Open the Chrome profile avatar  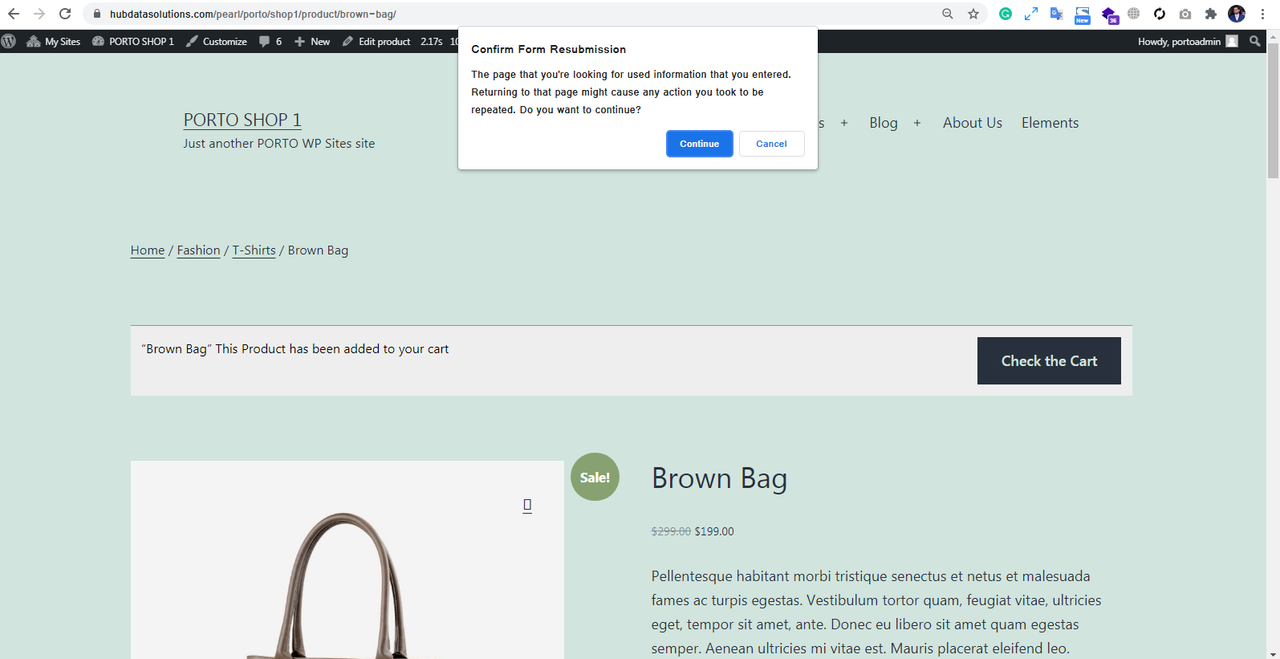pyautogui.click(x=1237, y=14)
